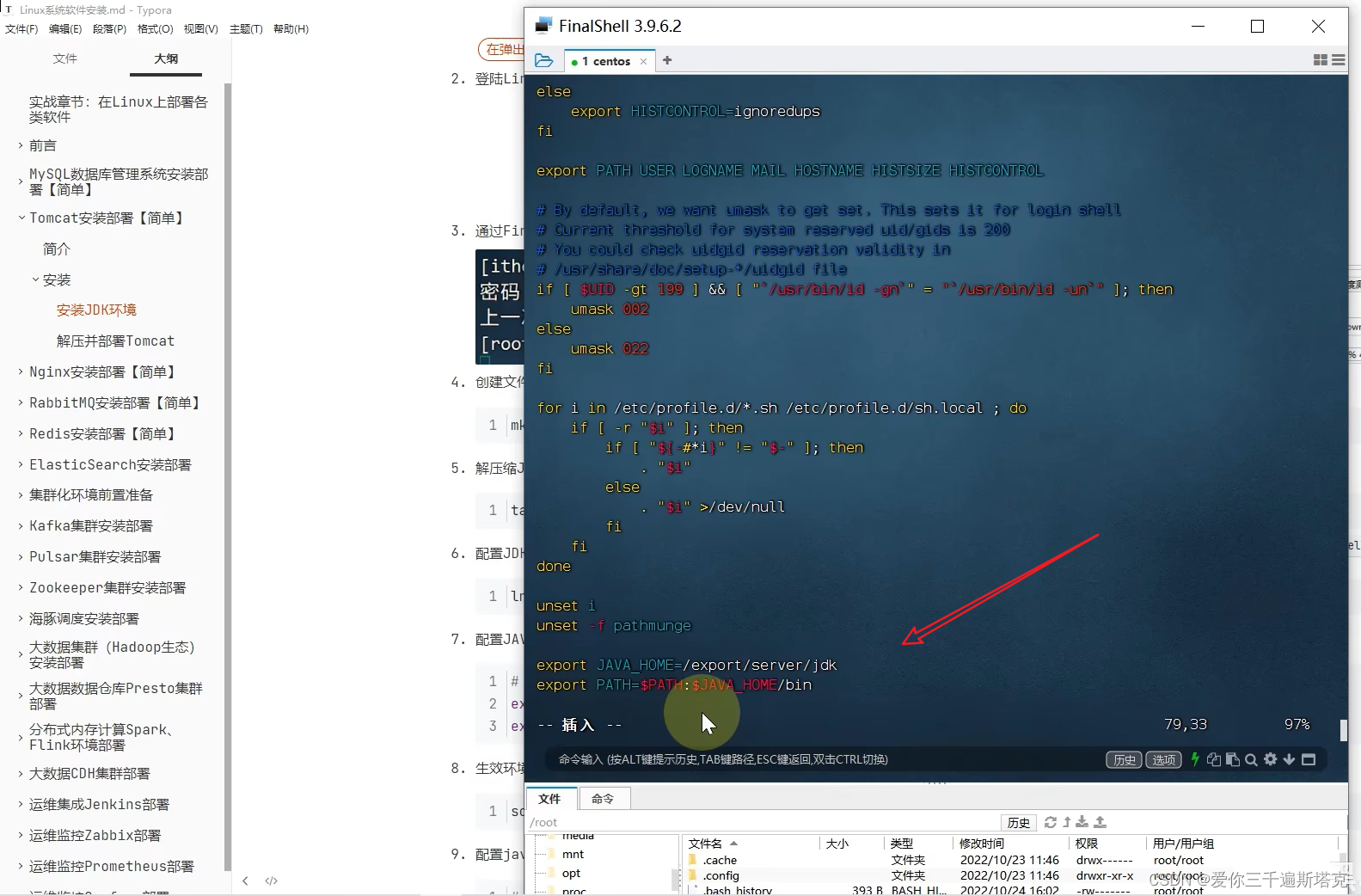The height and width of the screenshot is (896, 1361).
Task: Open the 段落(P) menu in Typora
Action: pyautogui.click(x=109, y=28)
